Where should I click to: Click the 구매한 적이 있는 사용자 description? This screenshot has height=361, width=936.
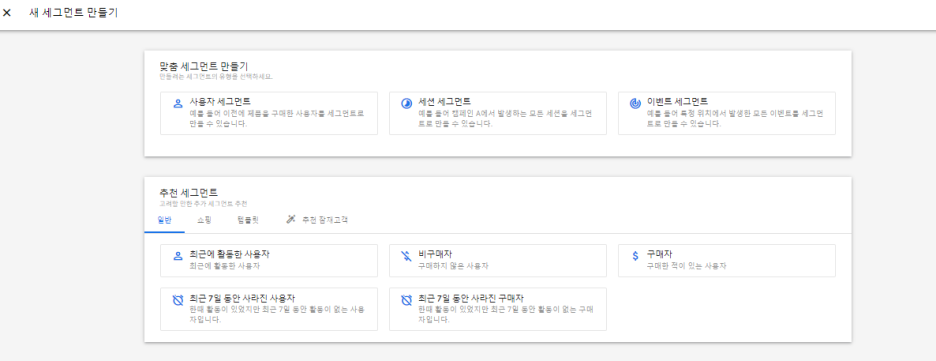686,266
